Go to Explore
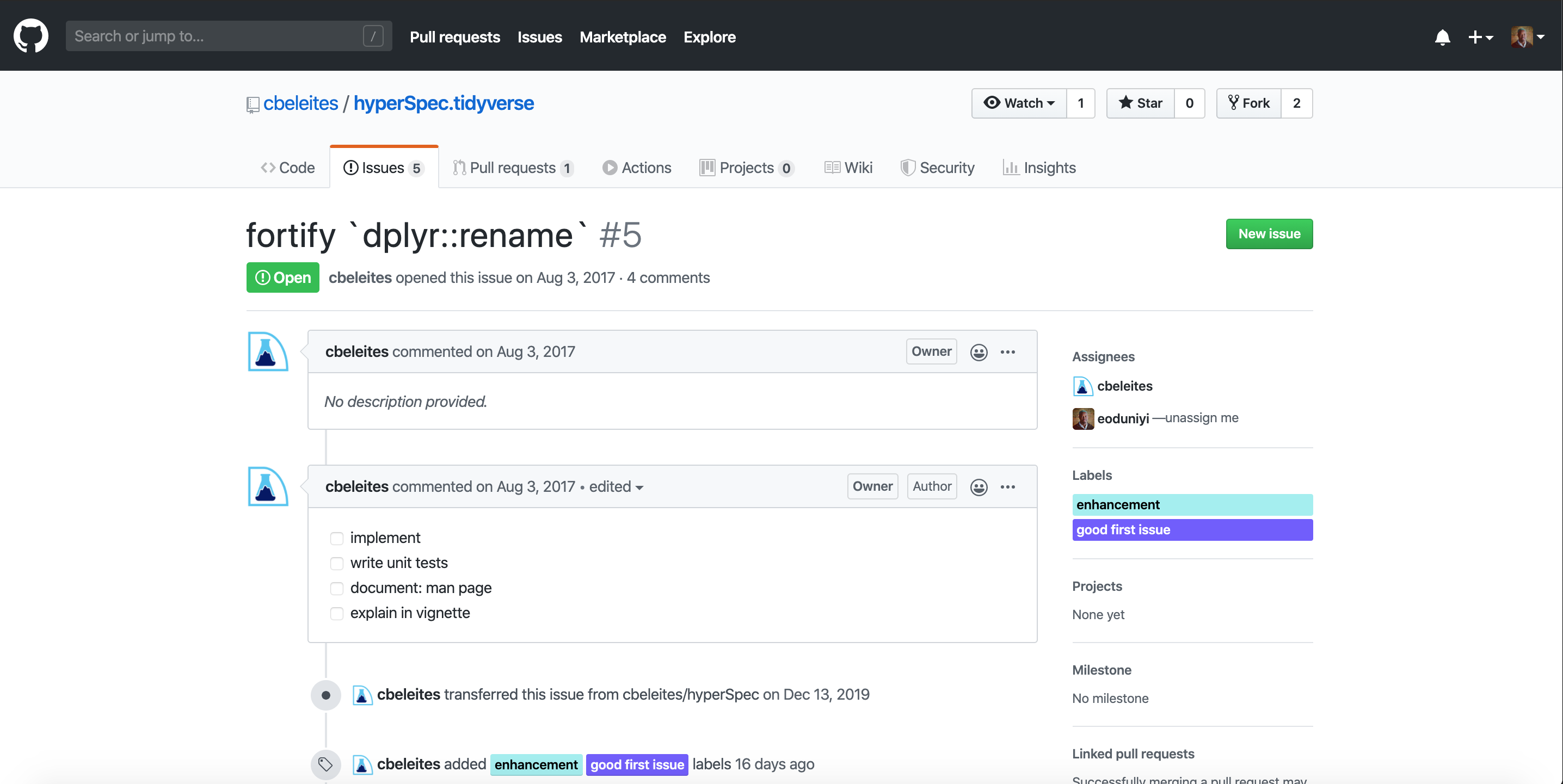The height and width of the screenshot is (784, 1563). [x=709, y=37]
